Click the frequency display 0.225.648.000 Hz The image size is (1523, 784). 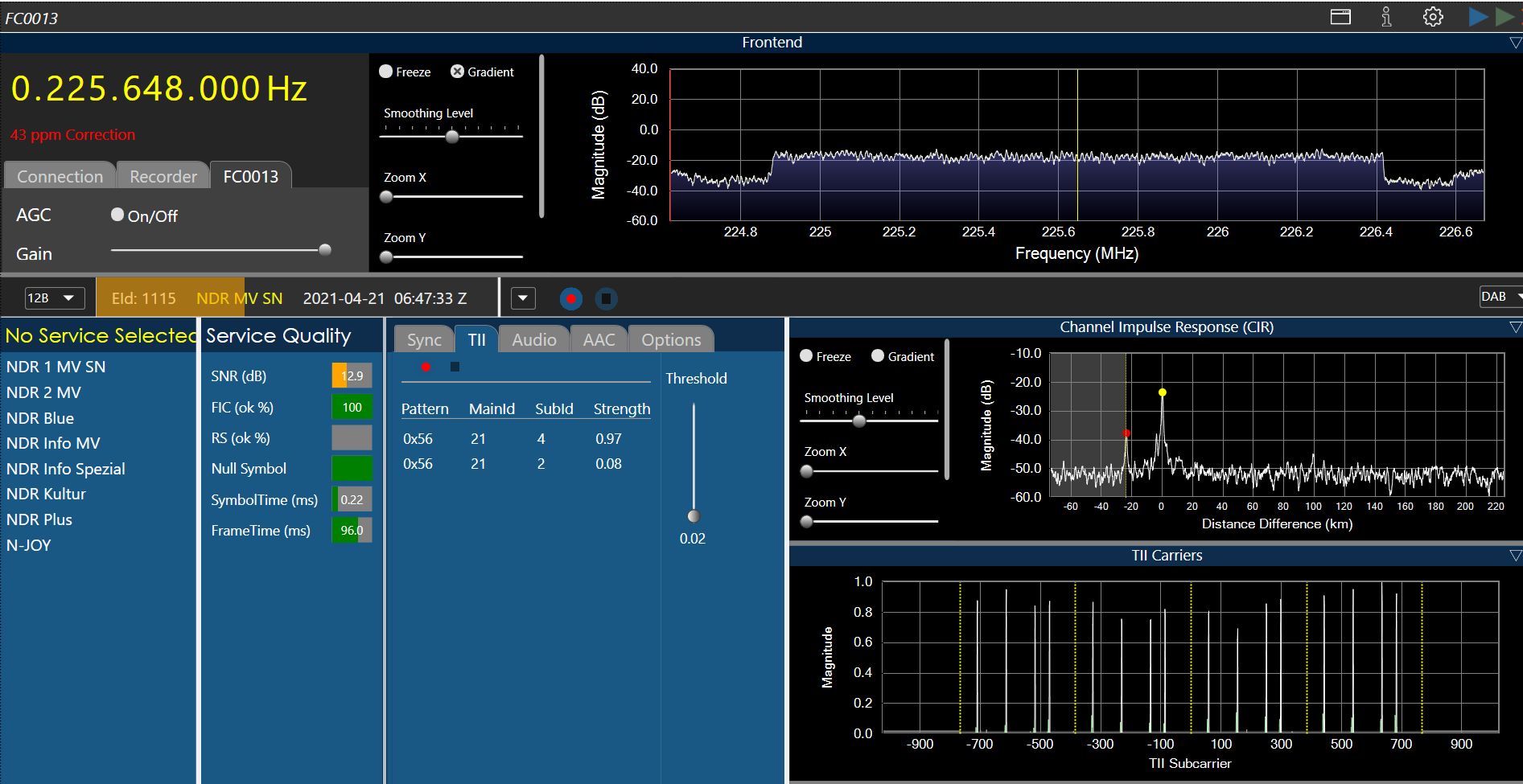click(158, 88)
